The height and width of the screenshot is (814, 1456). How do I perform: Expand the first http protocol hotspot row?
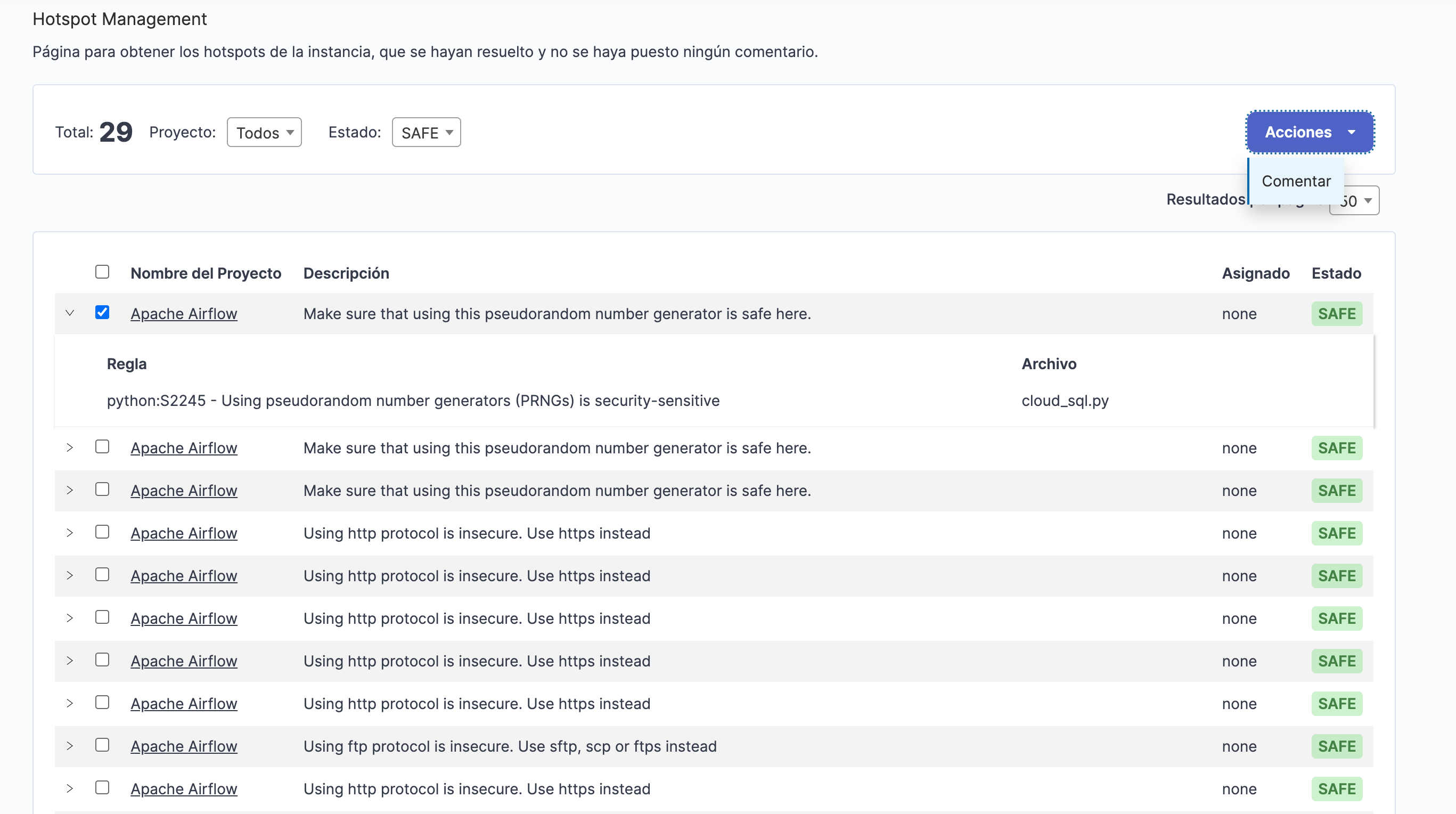pyautogui.click(x=70, y=533)
